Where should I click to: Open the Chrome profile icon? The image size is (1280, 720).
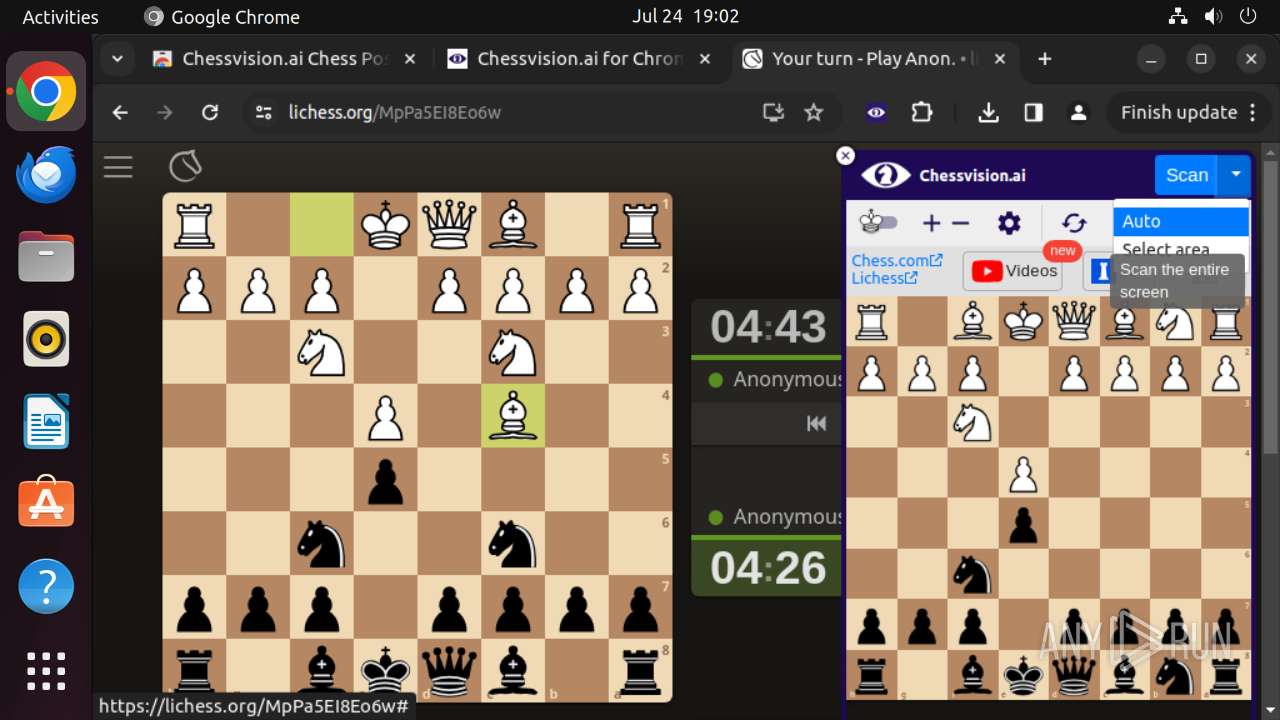point(1079,113)
